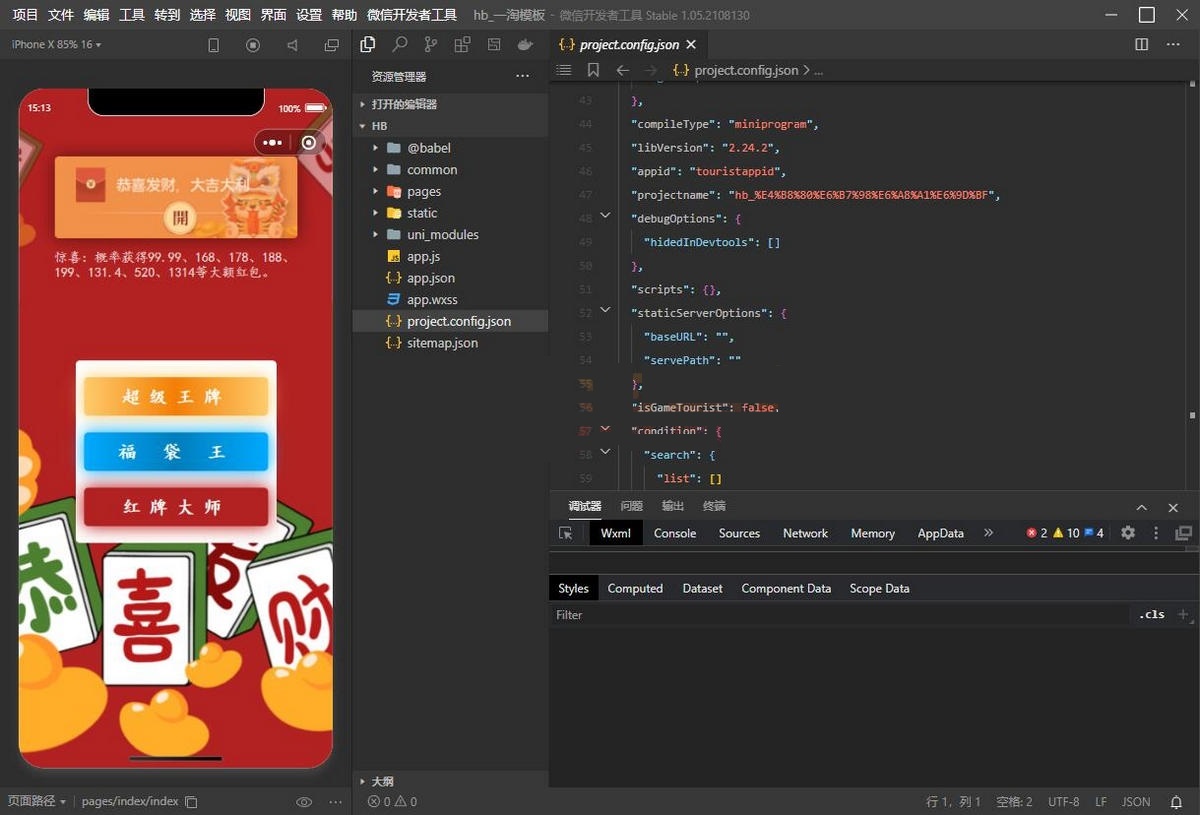This screenshot has width=1200, height=815.
Task: Click the Docker whale icon
Action: coord(525,44)
